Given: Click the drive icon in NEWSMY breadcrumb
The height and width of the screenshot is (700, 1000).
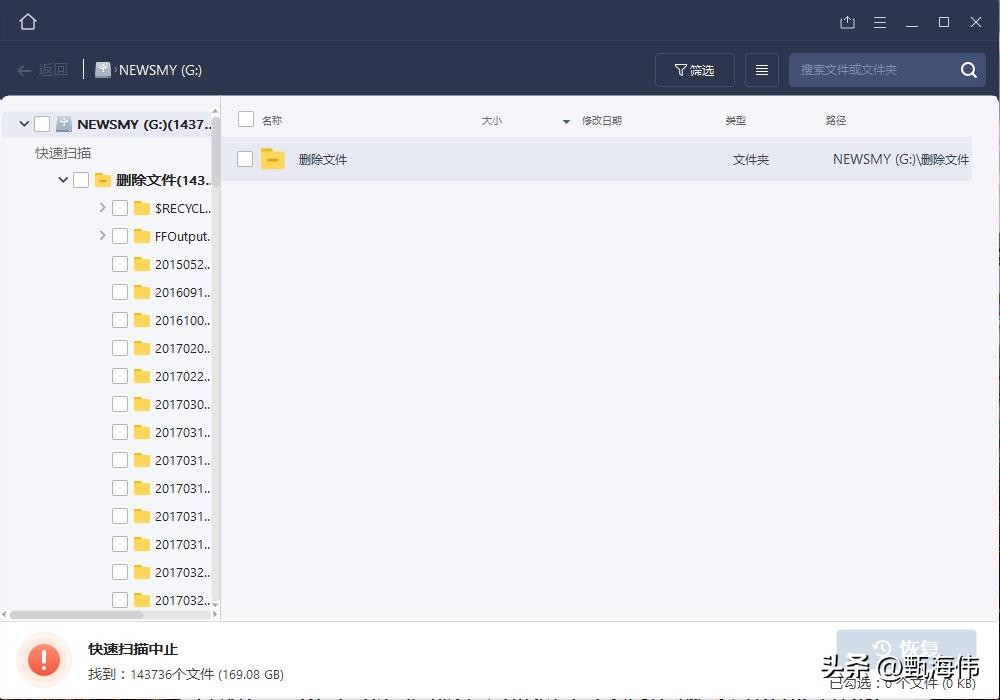Looking at the screenshot, I should (103, 69).
